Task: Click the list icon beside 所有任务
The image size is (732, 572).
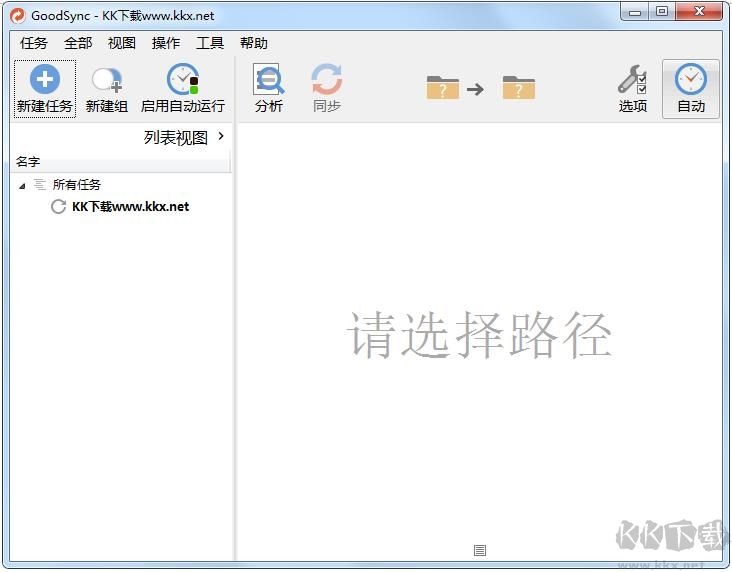Action: (40, 184)
